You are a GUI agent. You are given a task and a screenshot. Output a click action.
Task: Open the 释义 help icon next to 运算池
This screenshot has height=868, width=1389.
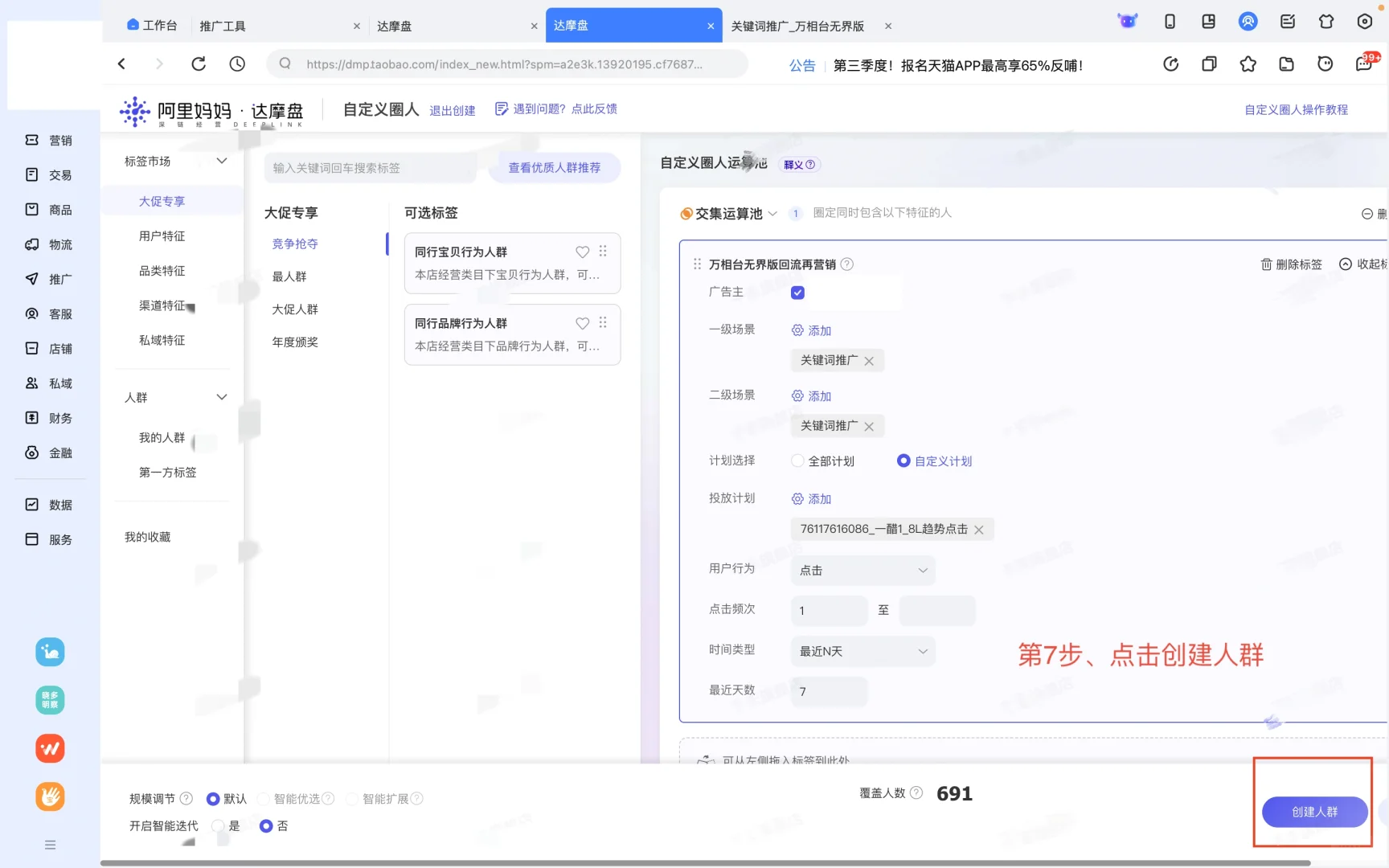tap(811, 164)
